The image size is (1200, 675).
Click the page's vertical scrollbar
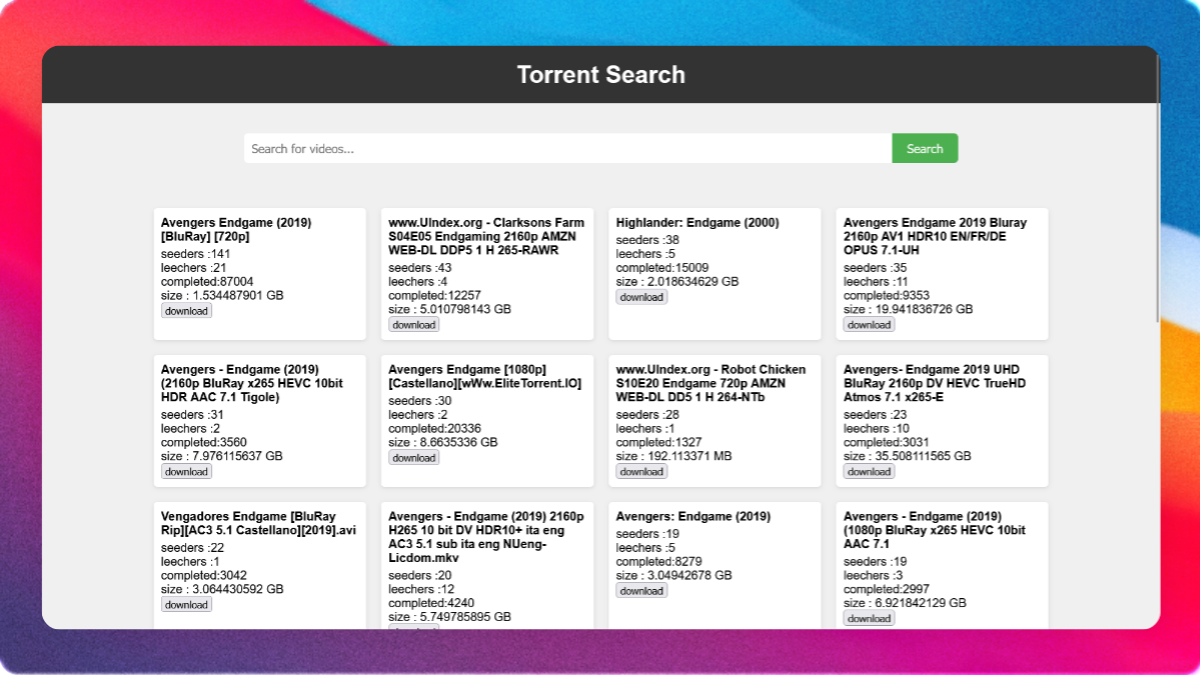point(1157,190)
